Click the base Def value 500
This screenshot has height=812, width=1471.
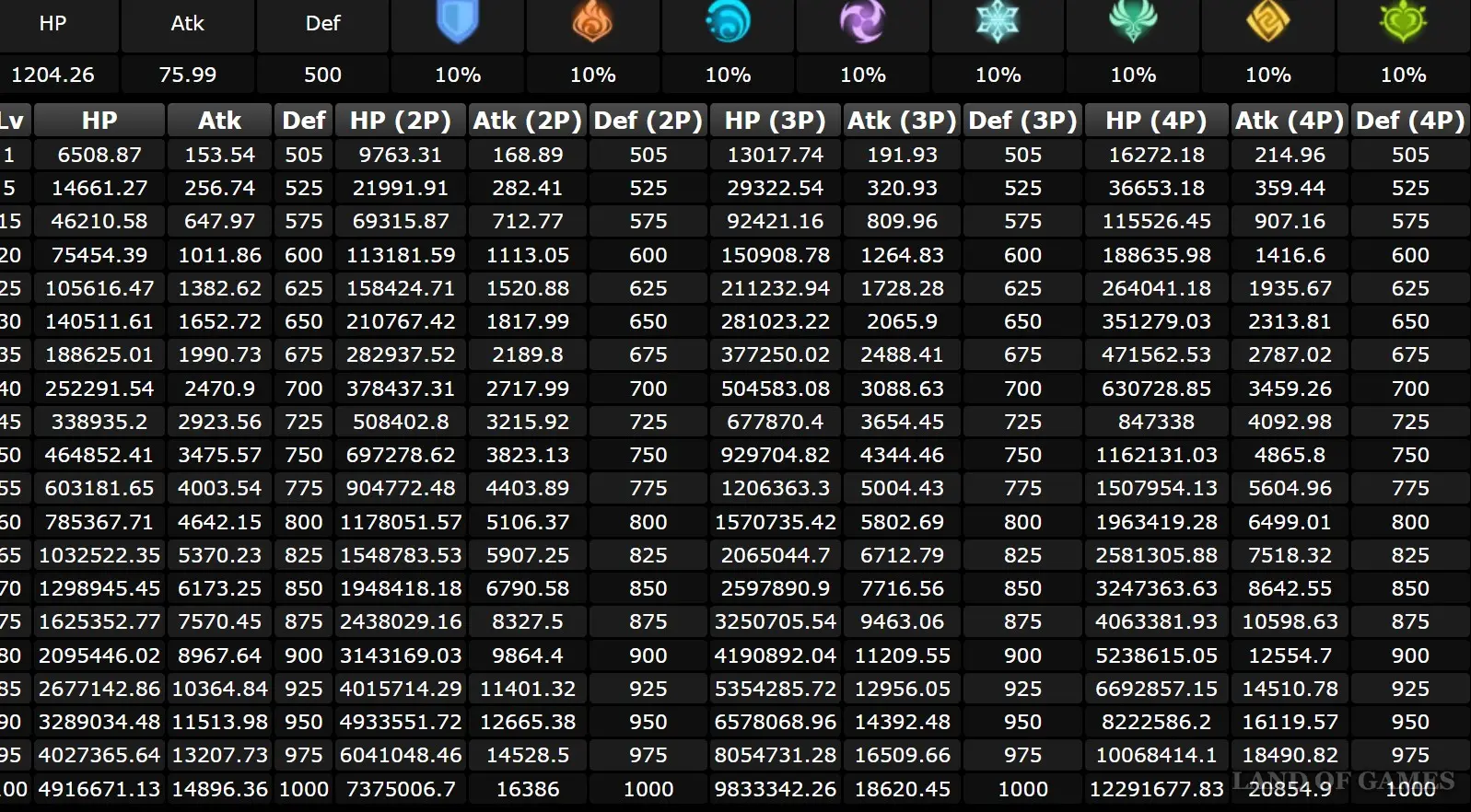point(322,75)
